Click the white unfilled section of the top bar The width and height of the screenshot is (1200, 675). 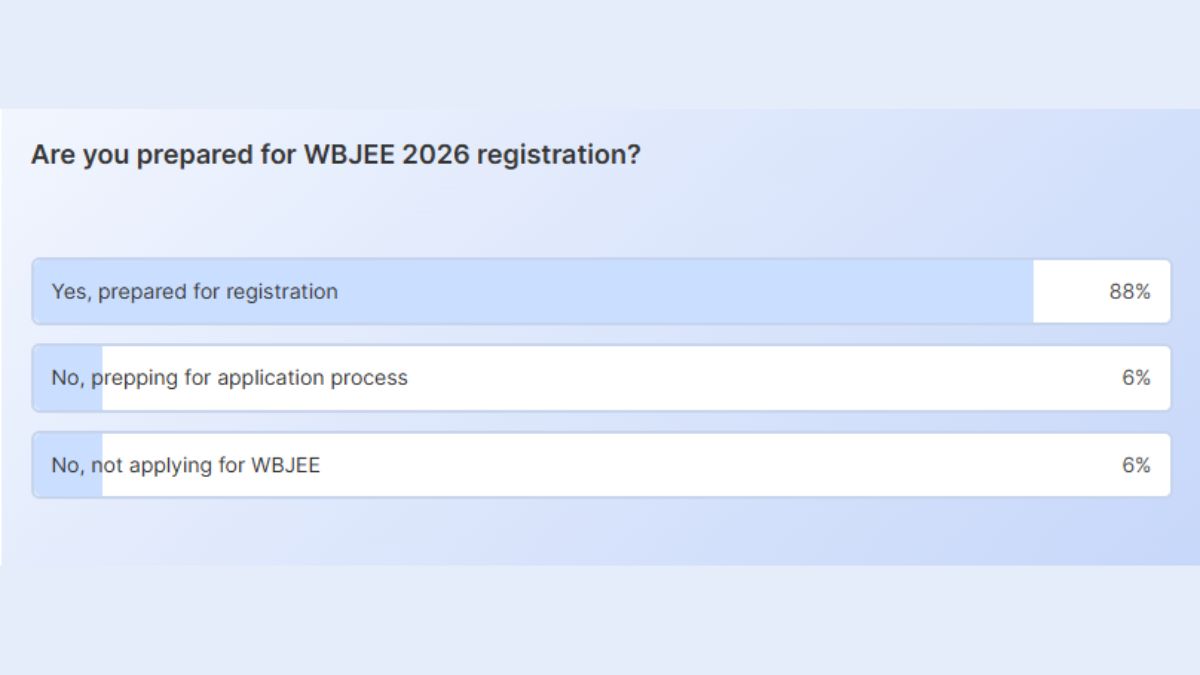point(1070,291)
